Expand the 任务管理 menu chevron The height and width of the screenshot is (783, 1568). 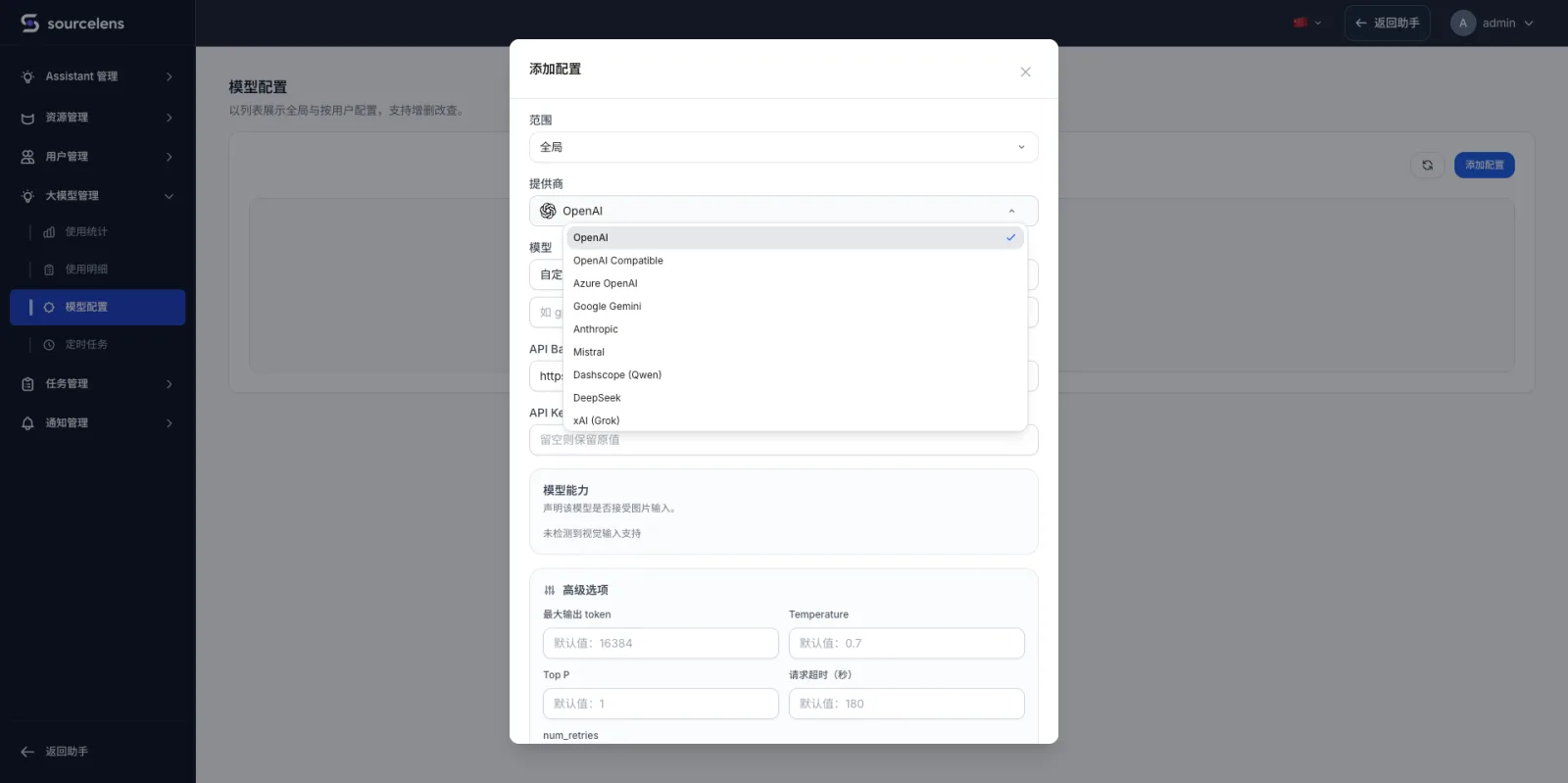click(170, 384)
